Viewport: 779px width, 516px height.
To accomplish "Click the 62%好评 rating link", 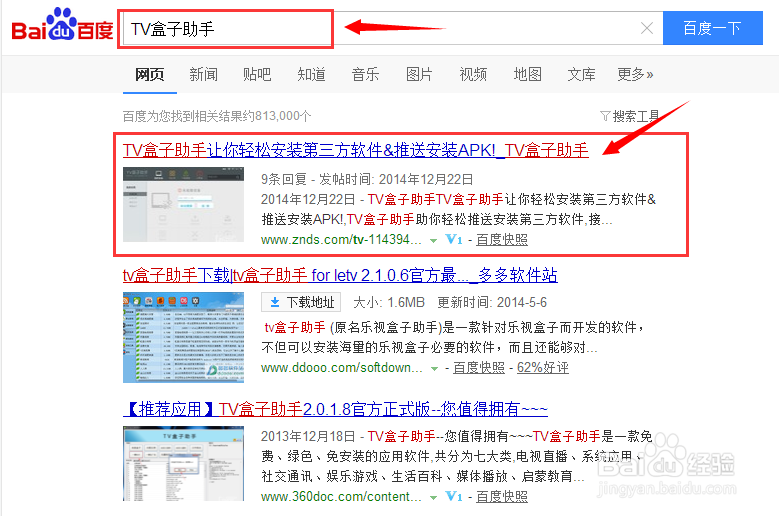I will (x=543, y=368).
